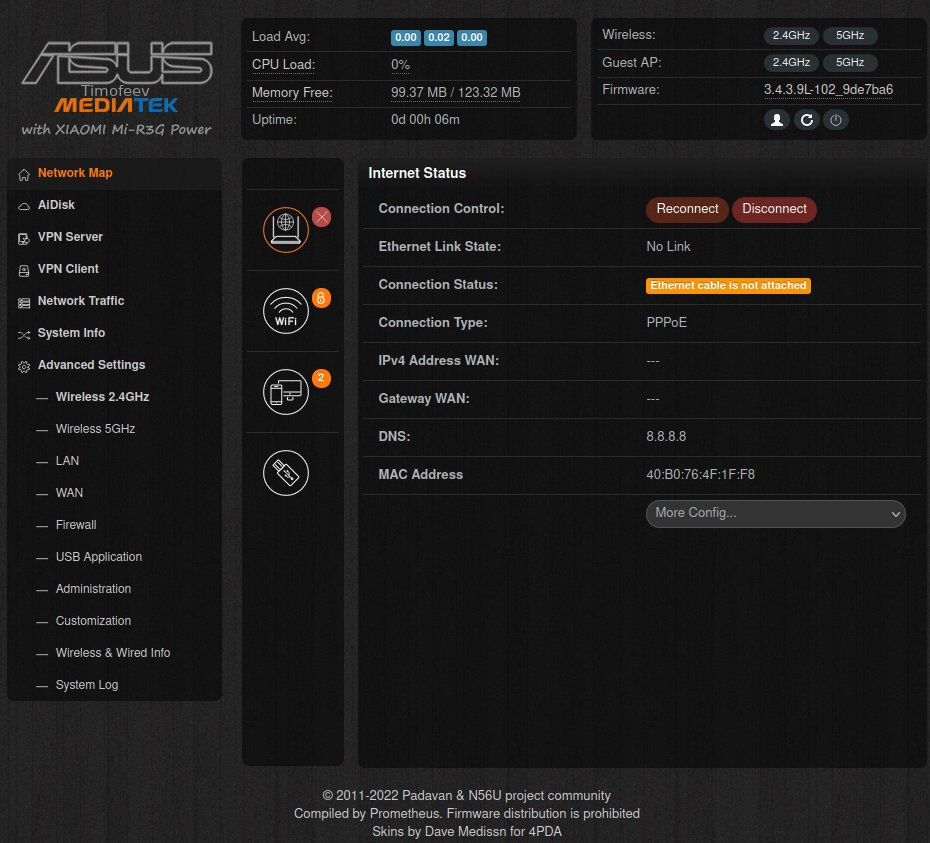Click the ASUS MediaTek logo
Image resolution: width=930 pixels, height=843 pixels.
117,89
